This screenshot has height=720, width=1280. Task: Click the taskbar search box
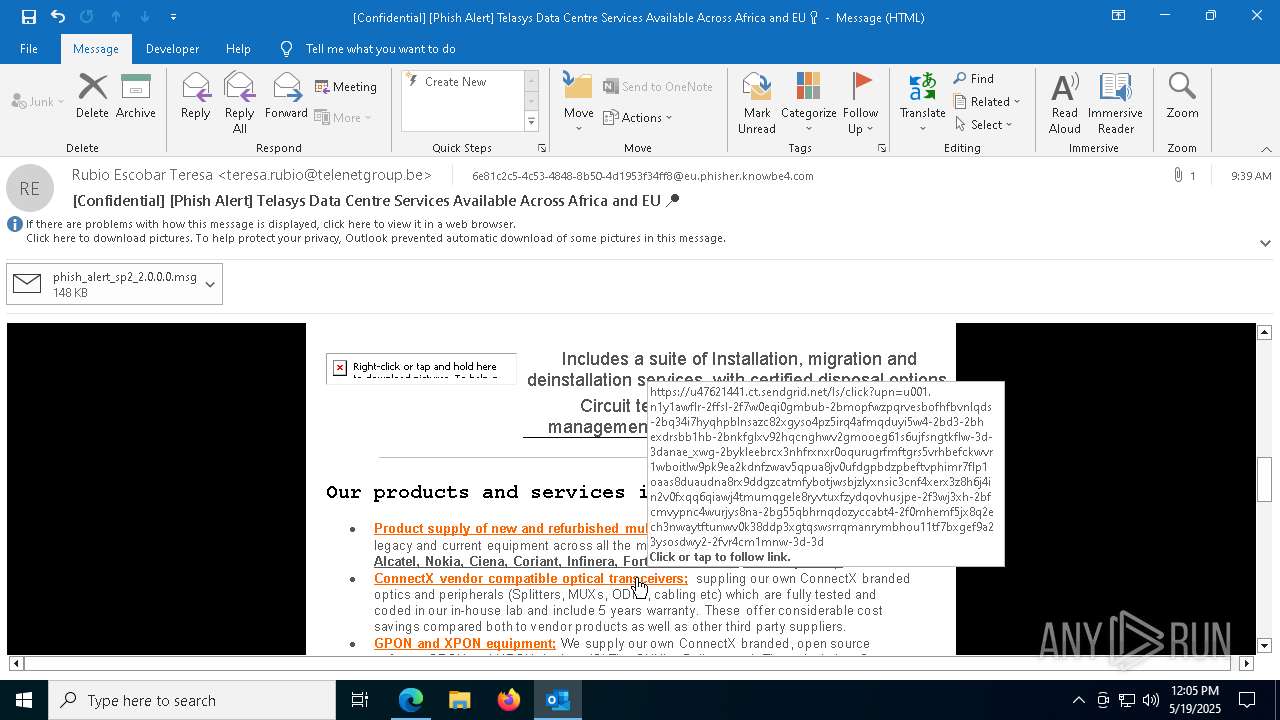click(x=192, y=700)
